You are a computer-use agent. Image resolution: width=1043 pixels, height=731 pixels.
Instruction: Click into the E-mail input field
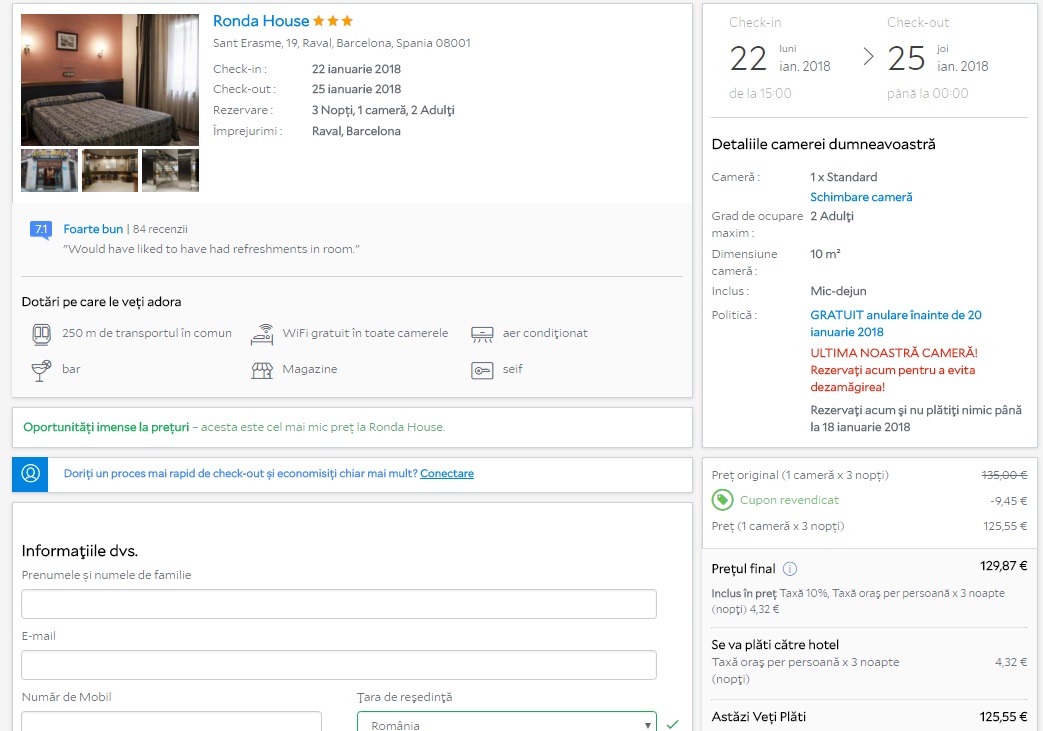[x=339, y=665]
